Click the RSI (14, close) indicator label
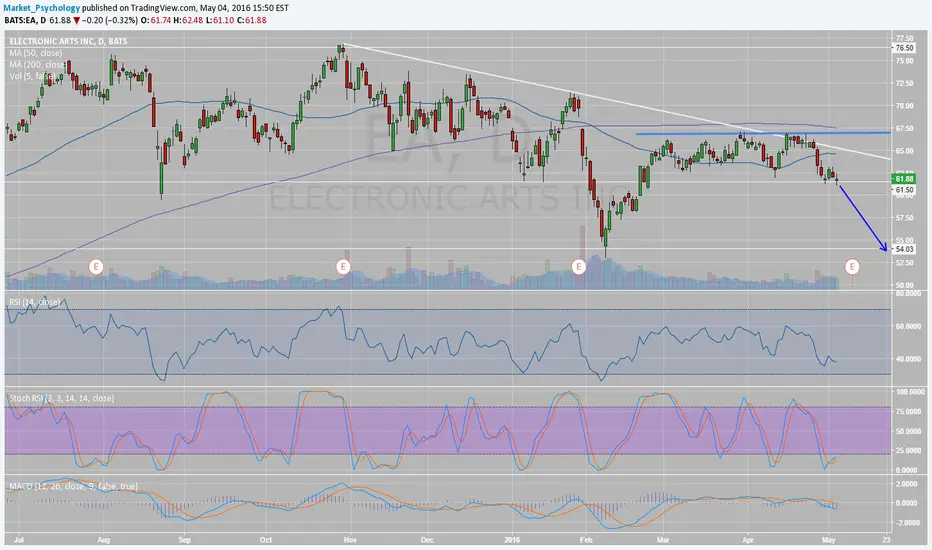The width and height of the screenshot is (932, 550). (x=34, y=302)
